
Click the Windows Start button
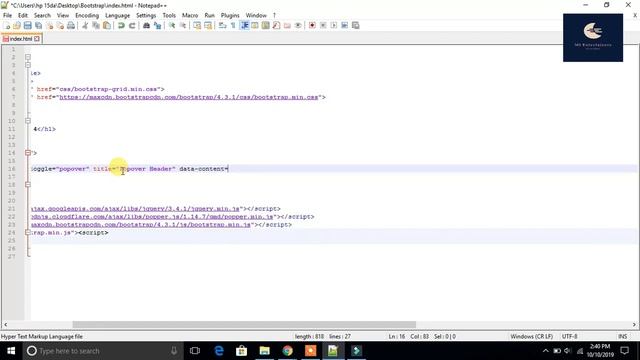(11, 351)
